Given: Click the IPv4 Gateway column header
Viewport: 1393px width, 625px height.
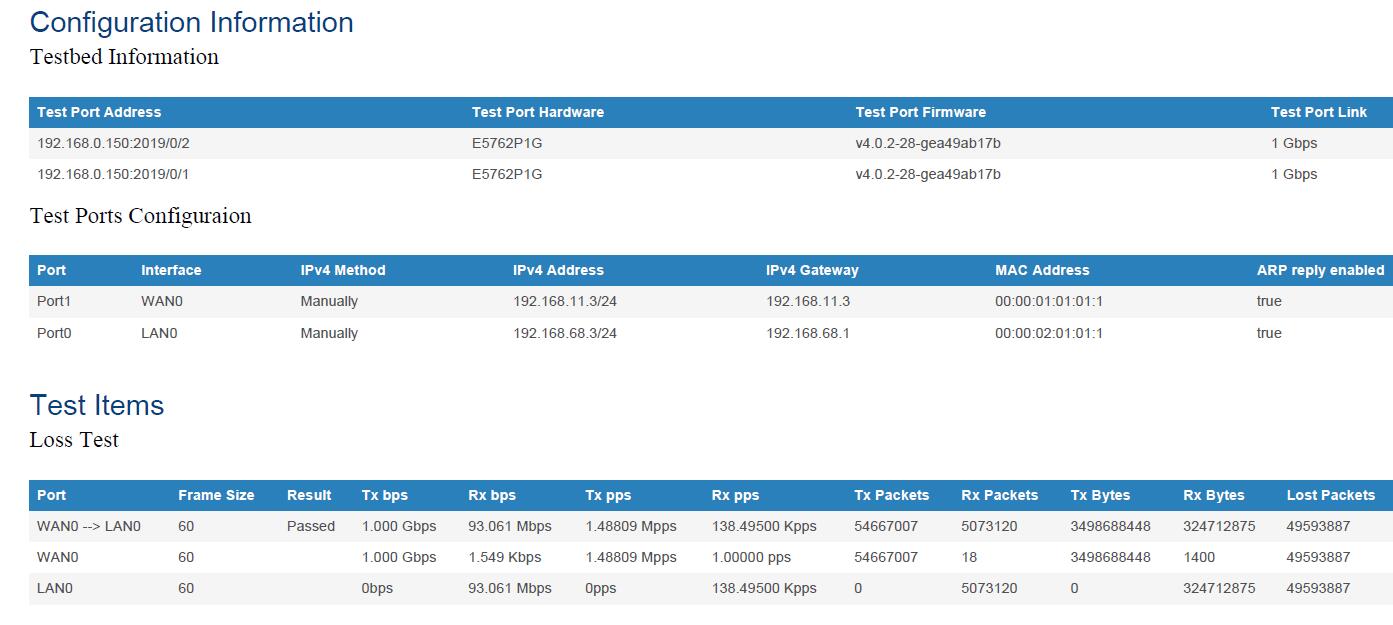Looking at the screenshot, I should 812,270.
